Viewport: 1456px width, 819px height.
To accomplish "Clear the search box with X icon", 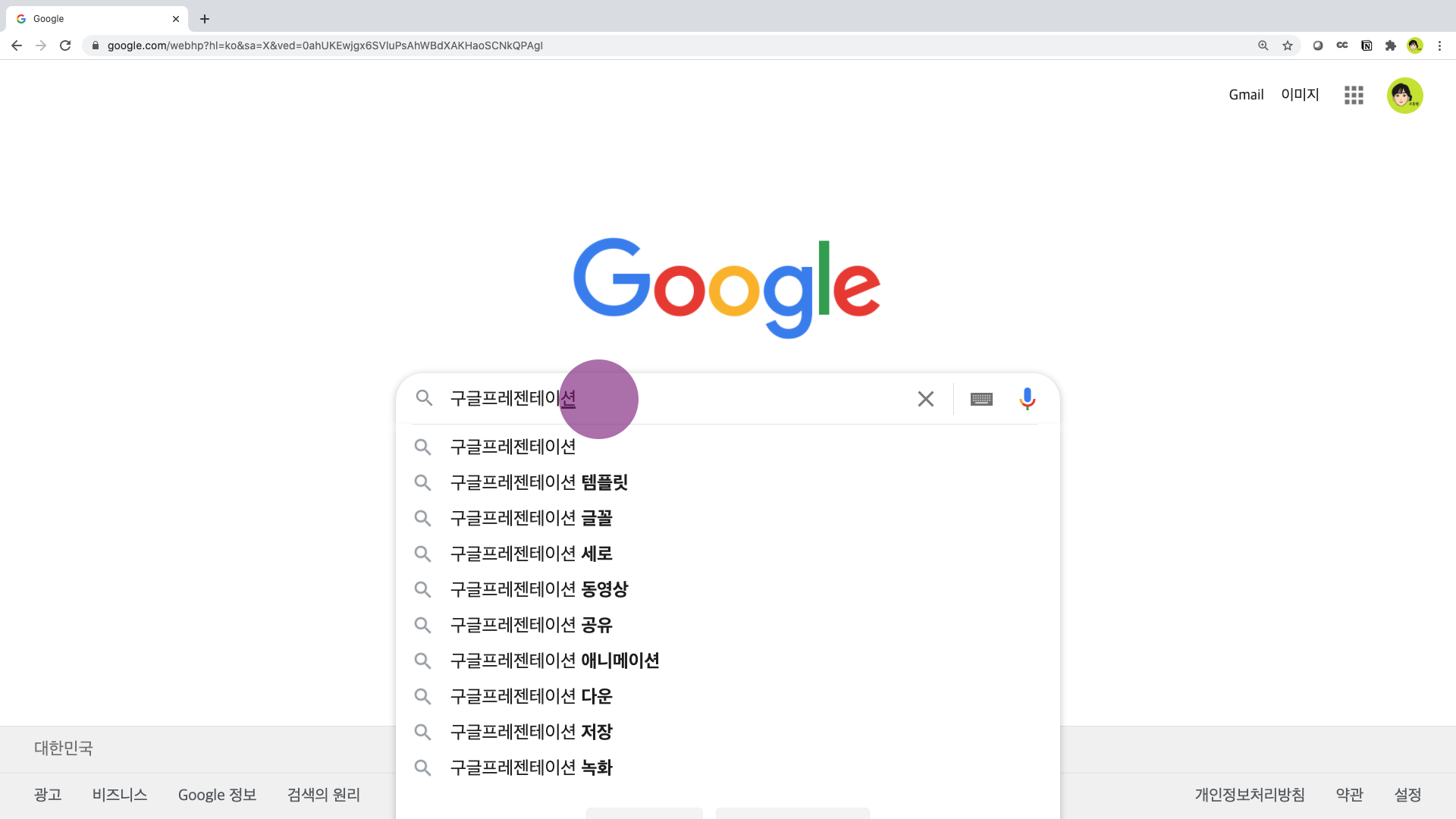I will click(925, 399).
